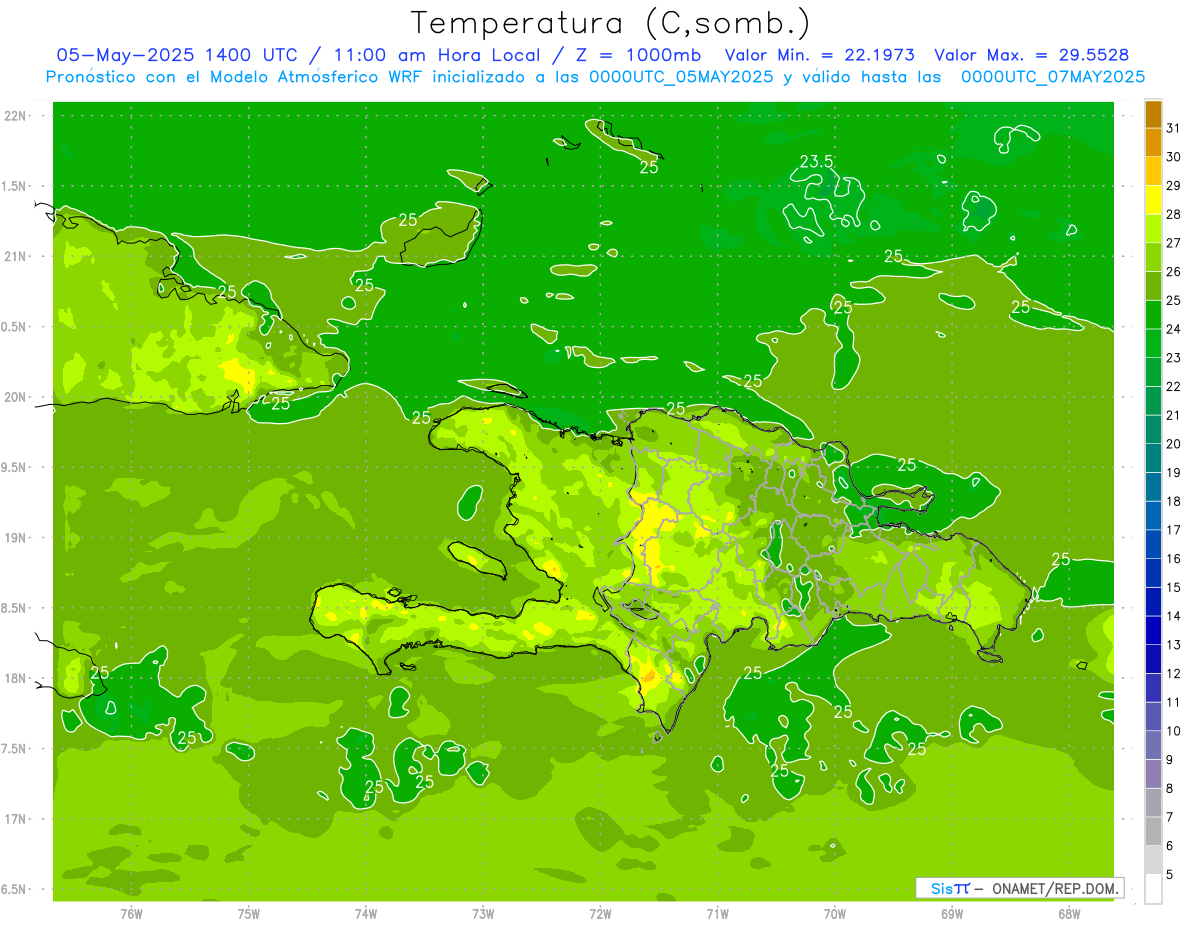Click the 25 tick label on the color scale

pyautogui.click(x=1174, y=300)
